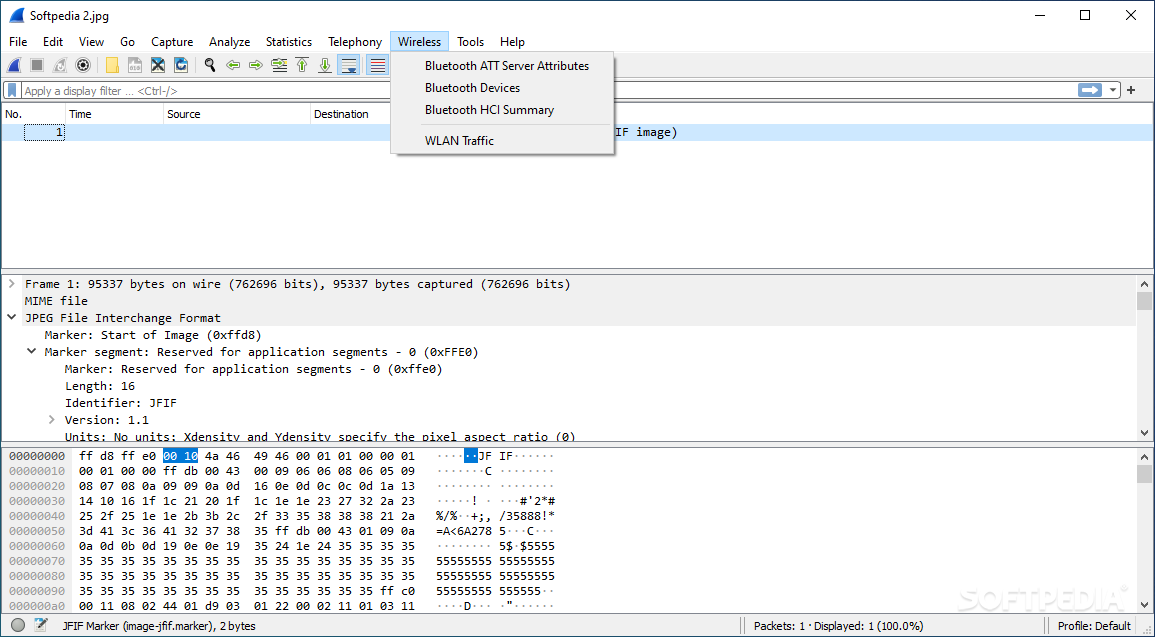Open capture options gear icon

[82, 66]
